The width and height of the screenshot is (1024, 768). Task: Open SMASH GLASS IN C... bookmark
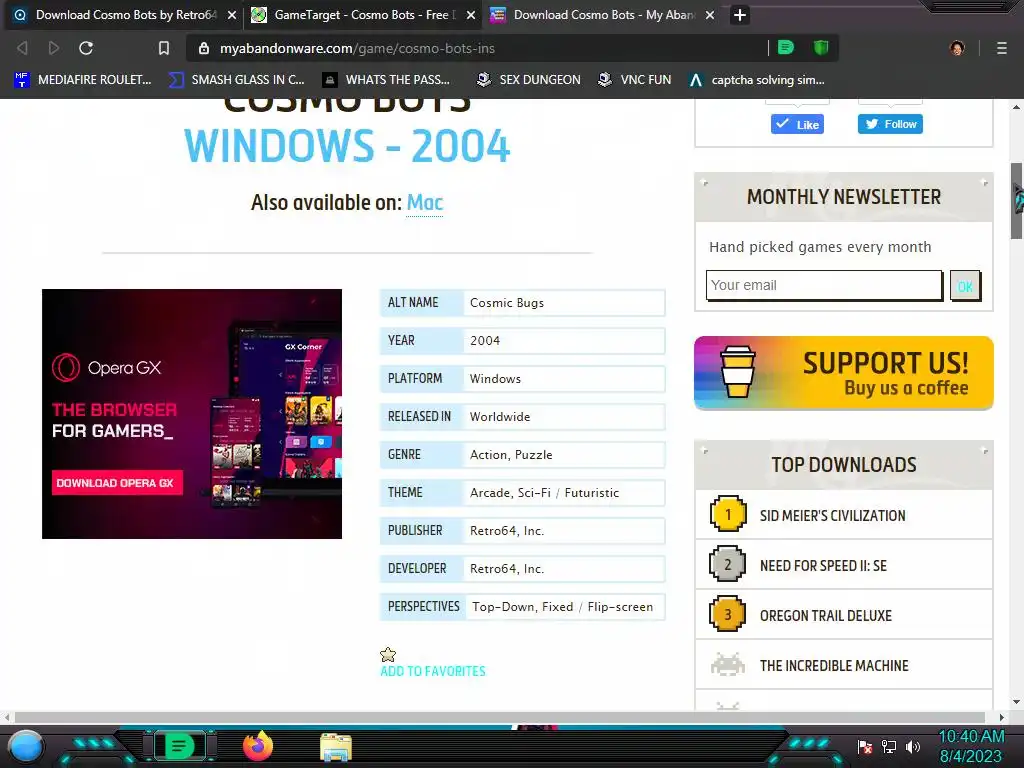click(x=236, y=80)
